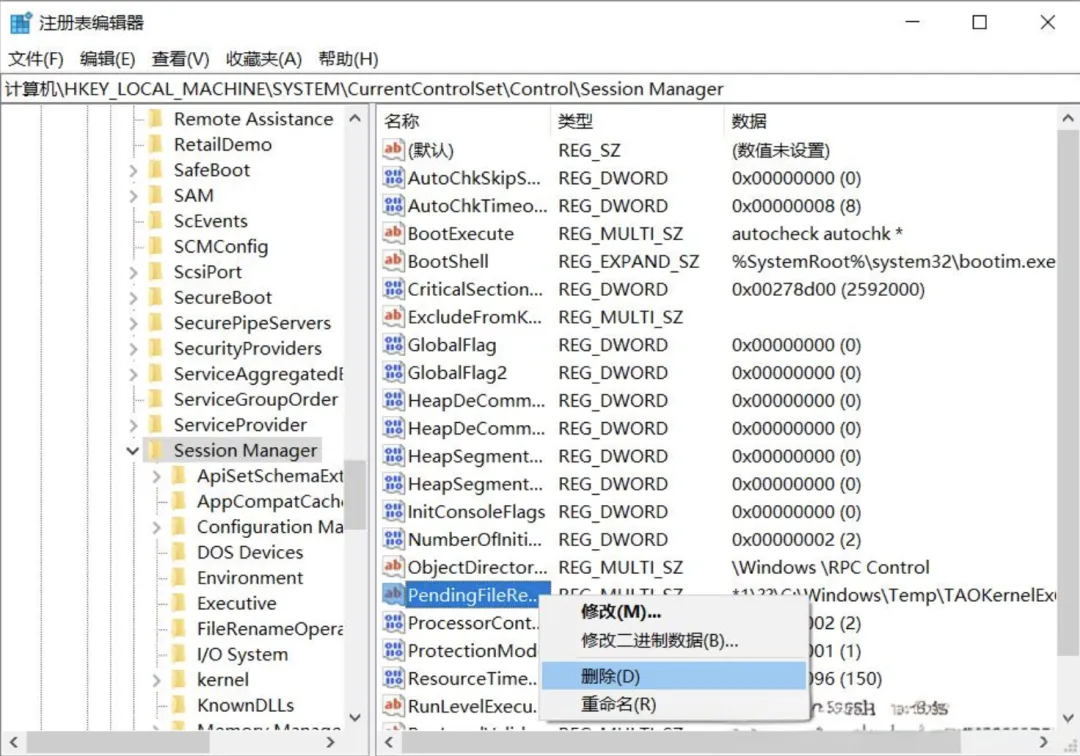Click the string icon of ObjectDirector... value
The image size is (1080, 756).
pyautogui.click(x=393, y=567)
